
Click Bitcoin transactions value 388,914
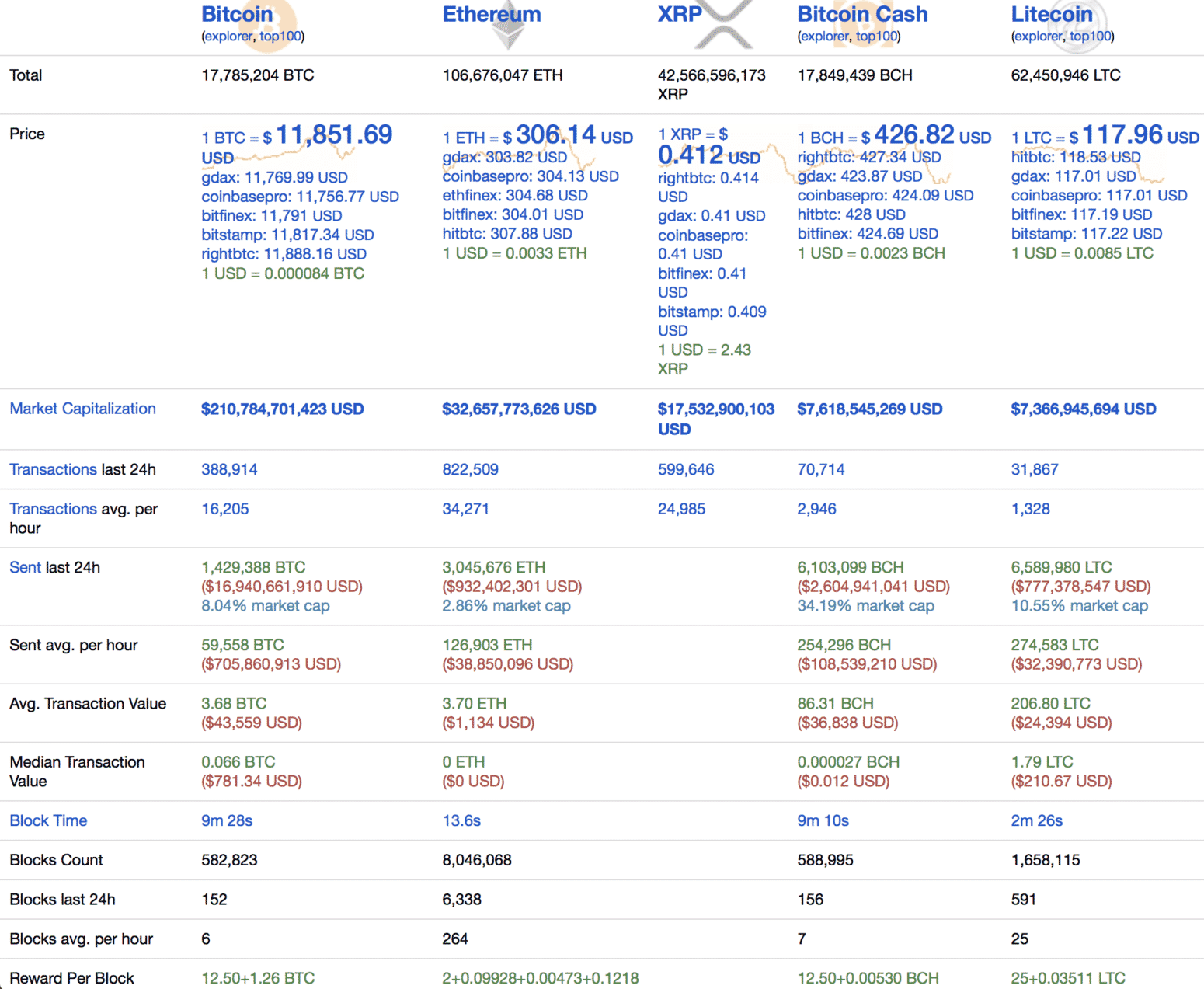tap(229, 469)
